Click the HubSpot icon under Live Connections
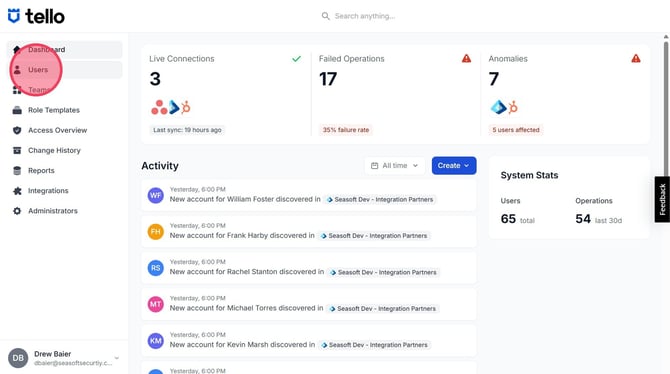 (186, 107)
